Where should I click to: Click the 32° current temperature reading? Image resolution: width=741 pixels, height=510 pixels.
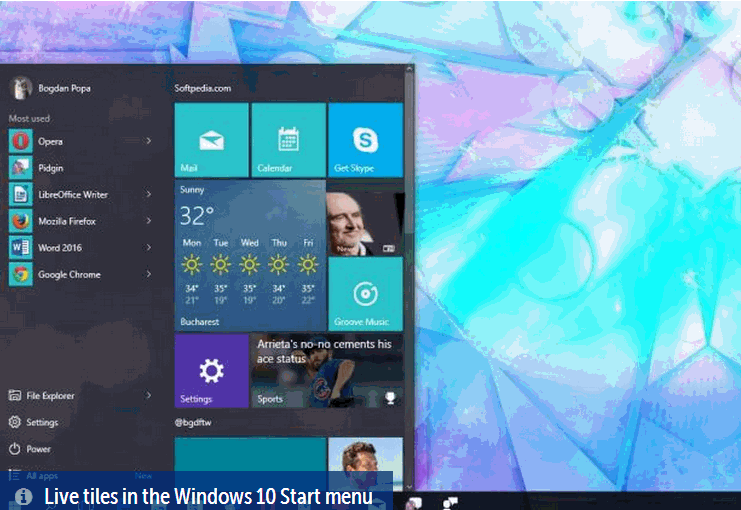(197, 216)
